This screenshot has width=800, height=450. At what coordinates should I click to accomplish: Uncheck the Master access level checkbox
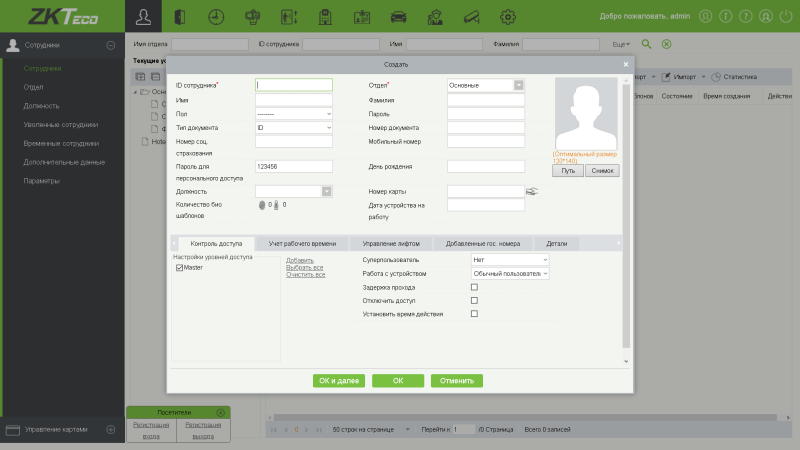179,267
